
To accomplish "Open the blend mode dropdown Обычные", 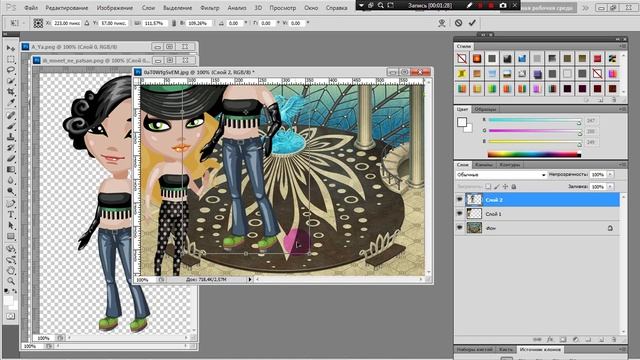I will pyautogui.click(x=501, y=175).
